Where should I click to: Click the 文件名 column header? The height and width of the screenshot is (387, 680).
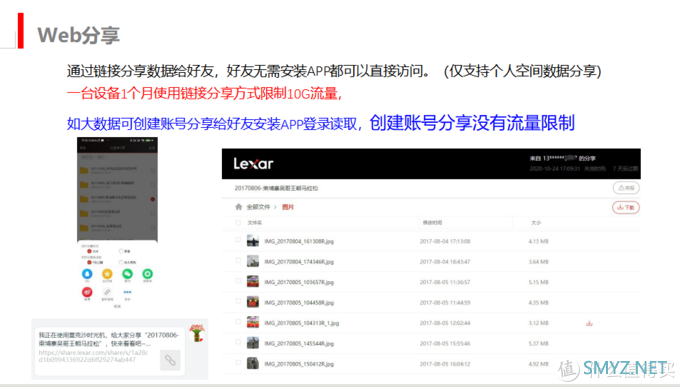pyautogui.click(x=255, y=223)
